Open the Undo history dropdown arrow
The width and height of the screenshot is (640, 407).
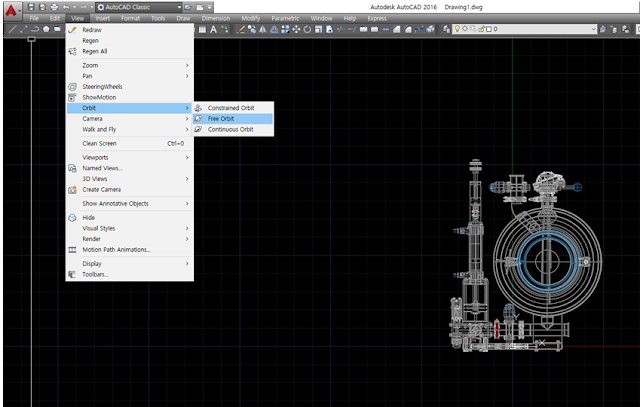pyautogui.click(x=74, y=7)
